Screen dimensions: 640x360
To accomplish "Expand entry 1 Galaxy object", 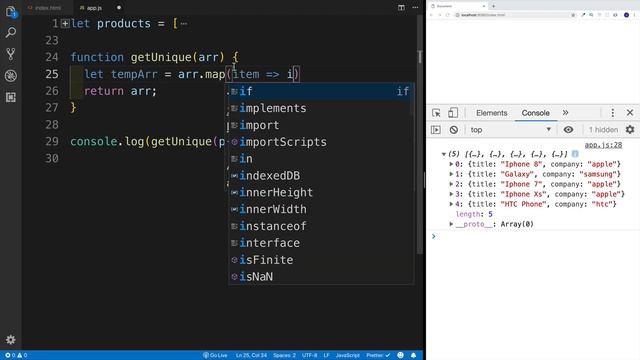I will point(451,174).
